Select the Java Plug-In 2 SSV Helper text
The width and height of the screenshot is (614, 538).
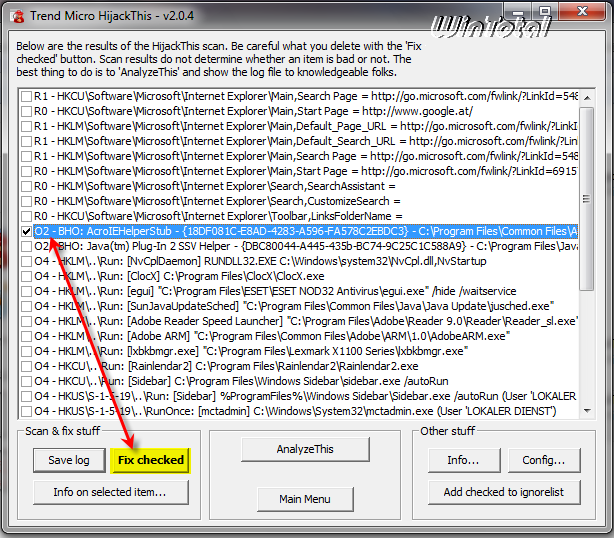(x=306, y=246)
